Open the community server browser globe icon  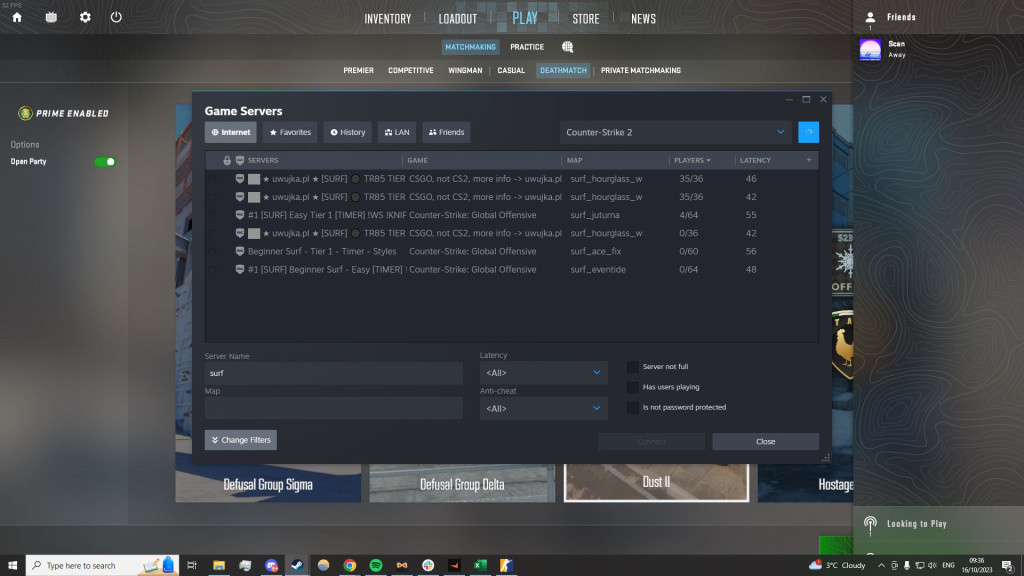coord(568,47)
